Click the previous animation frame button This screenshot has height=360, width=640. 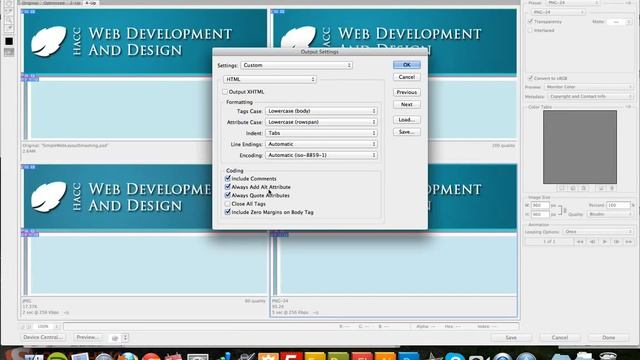[592, 242]
